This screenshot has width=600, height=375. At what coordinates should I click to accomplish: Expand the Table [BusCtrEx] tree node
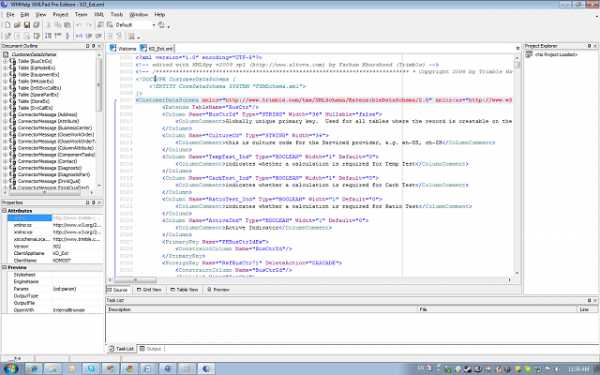click(x=5, y=61)
